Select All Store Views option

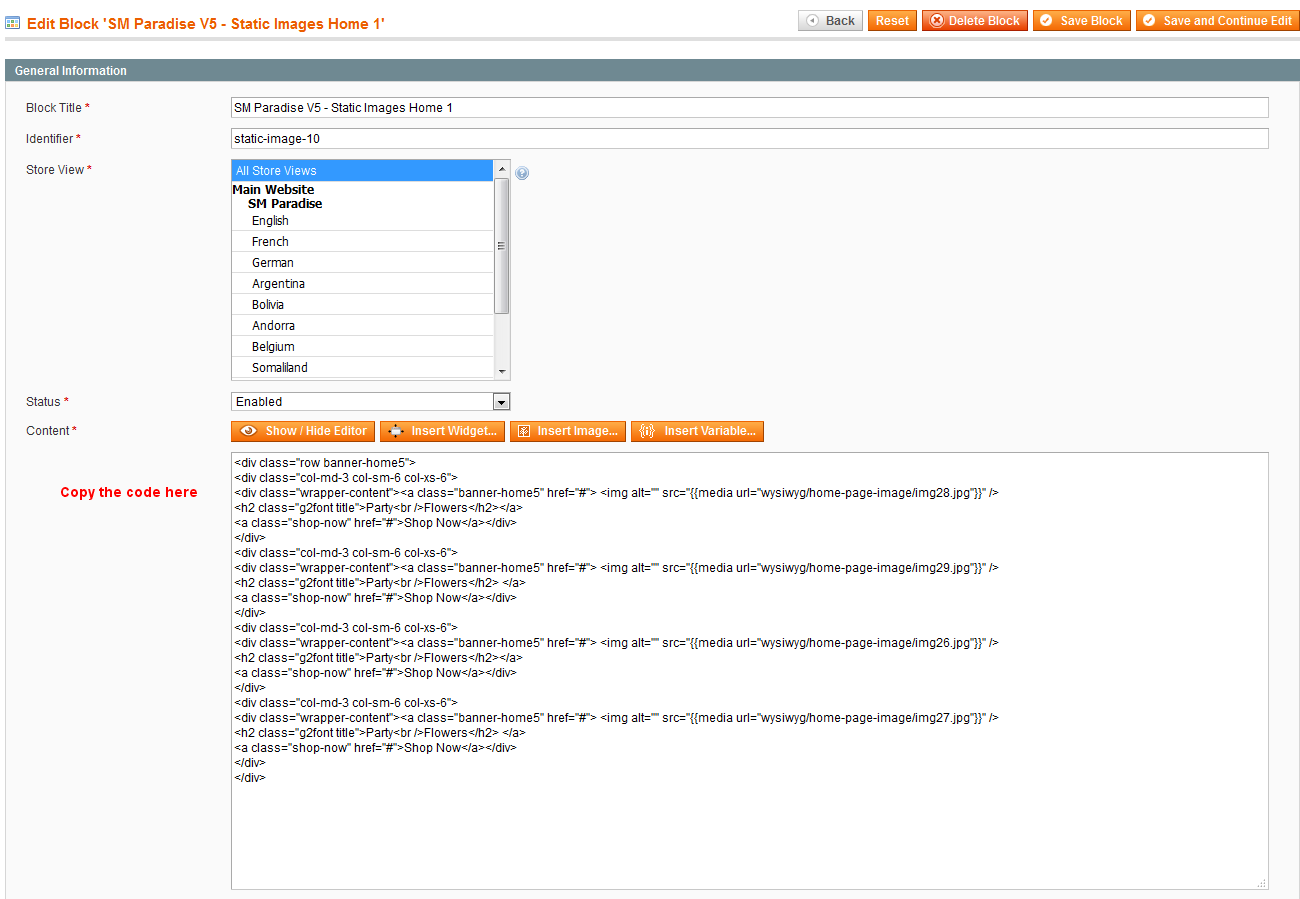pos(363,171)
